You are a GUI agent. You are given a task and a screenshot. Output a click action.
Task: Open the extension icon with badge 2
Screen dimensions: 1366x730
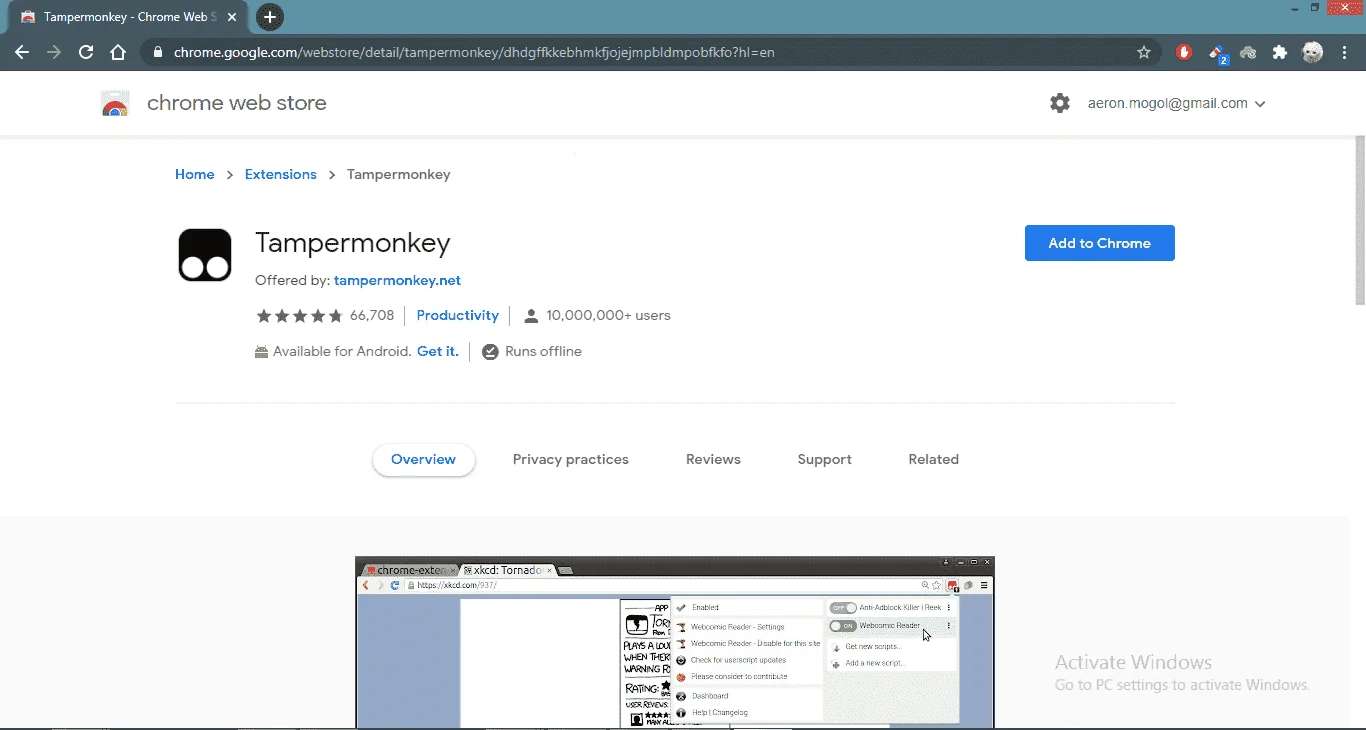(x=1217, y=53)
